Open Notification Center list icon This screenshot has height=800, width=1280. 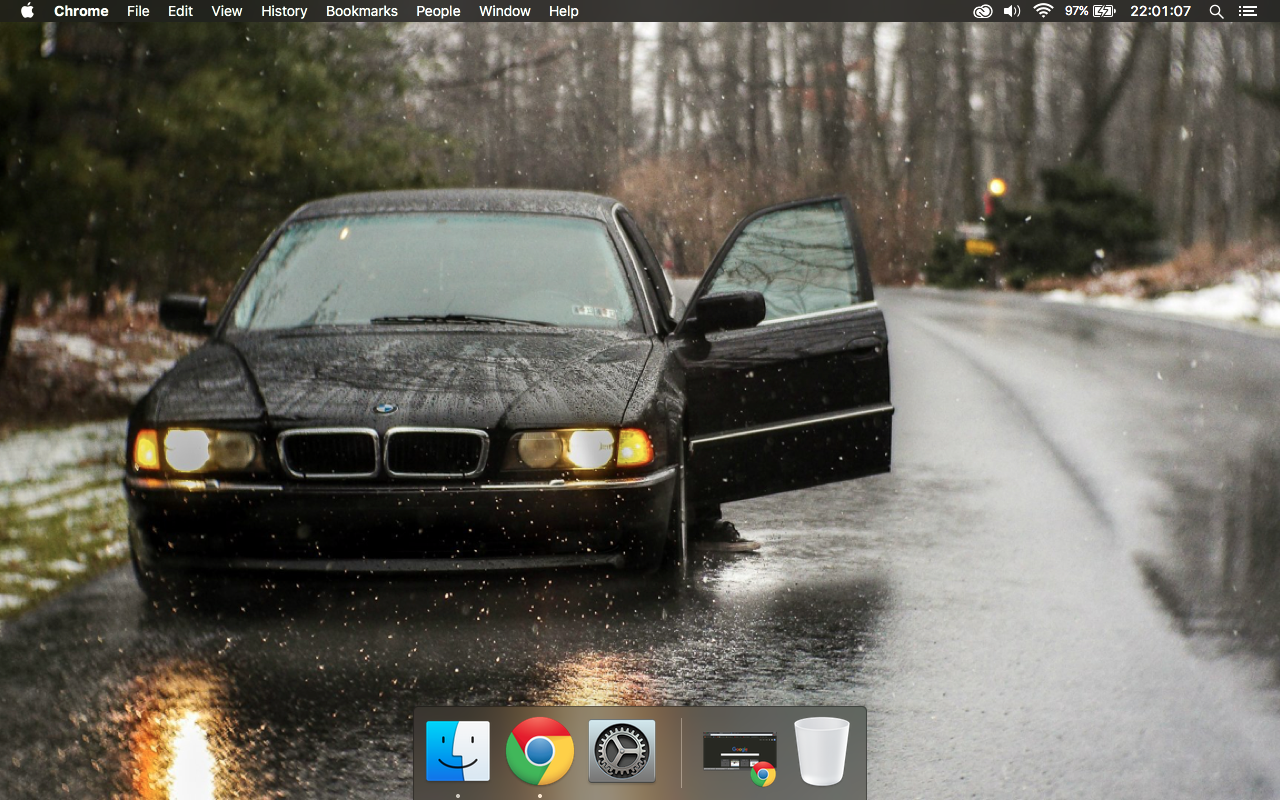tap(1247, 11)
